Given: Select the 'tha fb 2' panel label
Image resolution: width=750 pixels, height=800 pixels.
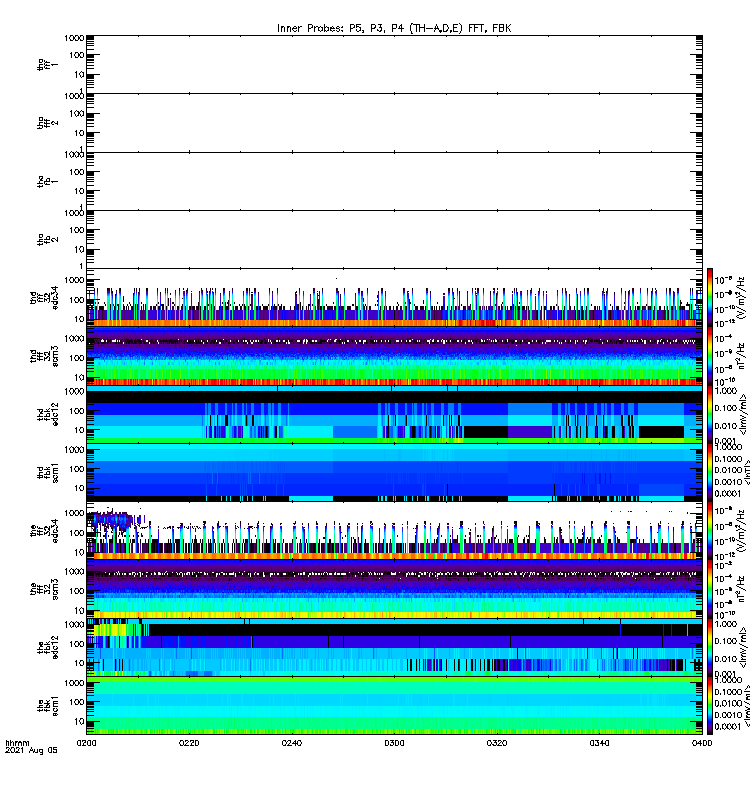Looking at the screenshot, I should pos(48,239).
